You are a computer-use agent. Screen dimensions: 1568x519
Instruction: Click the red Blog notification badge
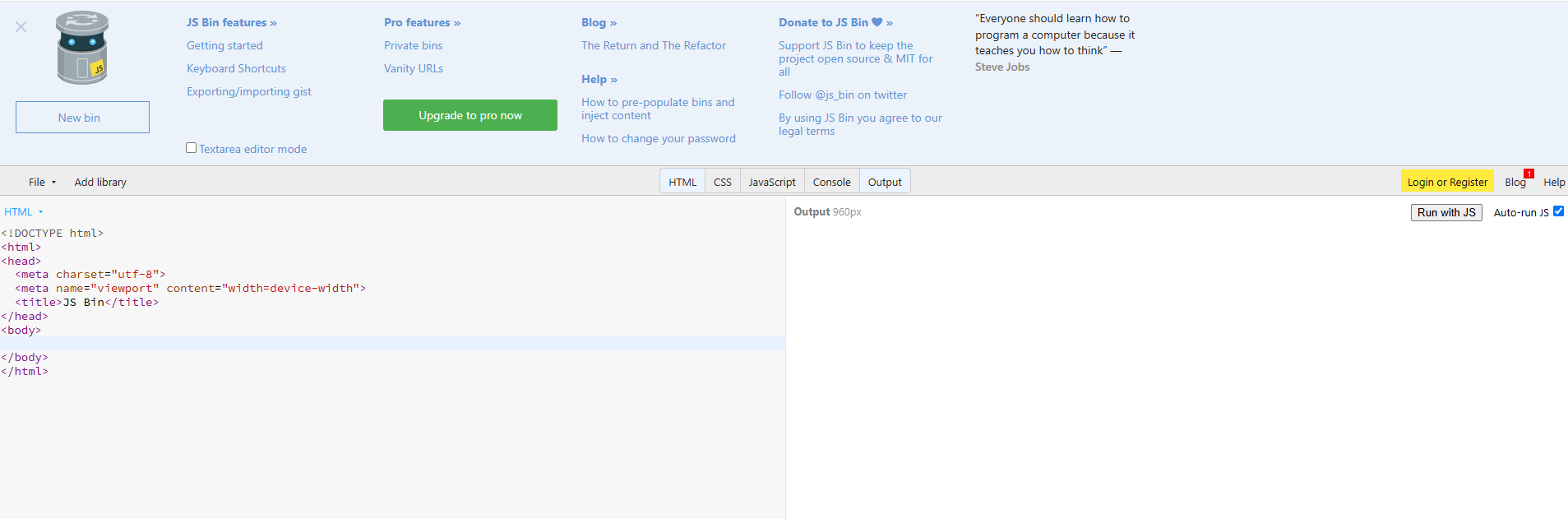[x=1529, y=174]
